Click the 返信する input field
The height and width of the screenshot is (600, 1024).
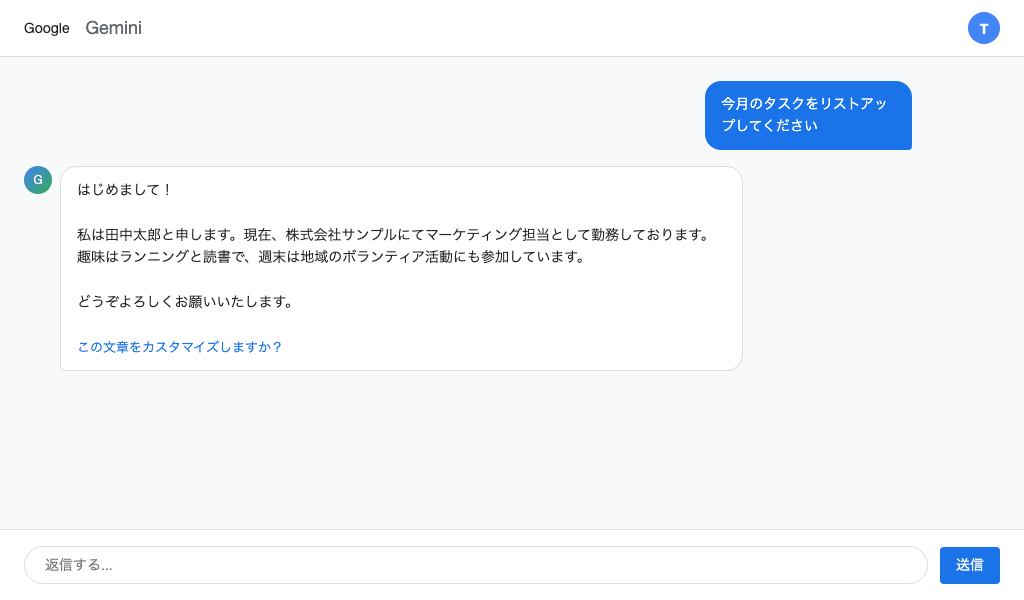tap(476, 565)
